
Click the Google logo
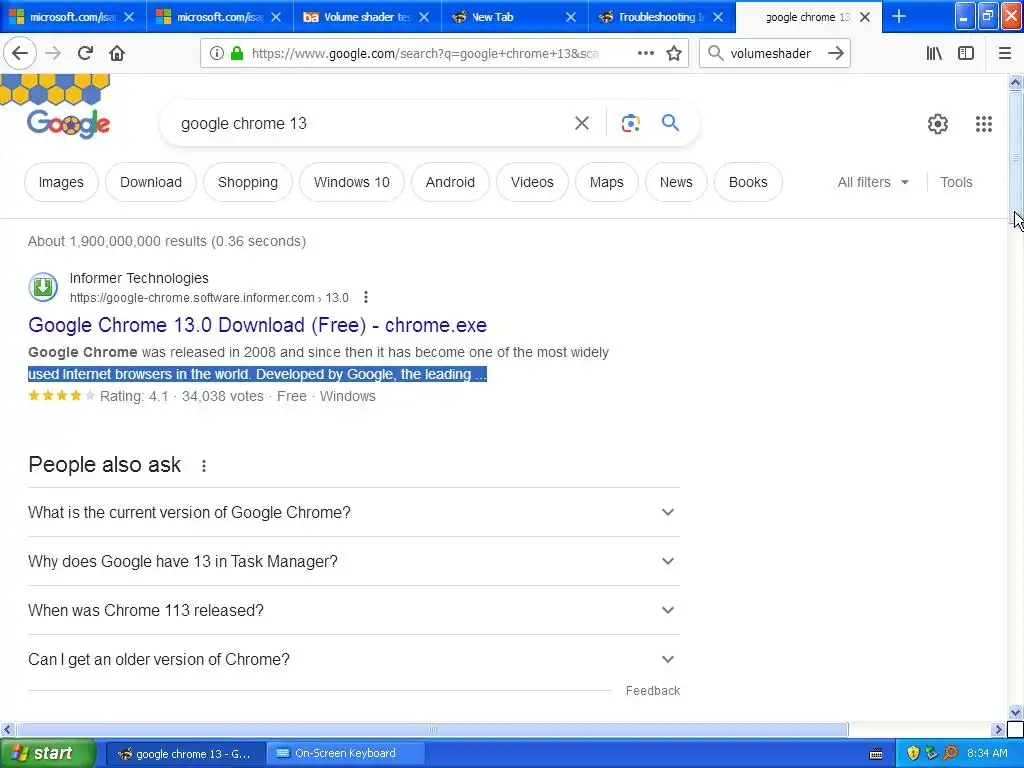[69, 123]
